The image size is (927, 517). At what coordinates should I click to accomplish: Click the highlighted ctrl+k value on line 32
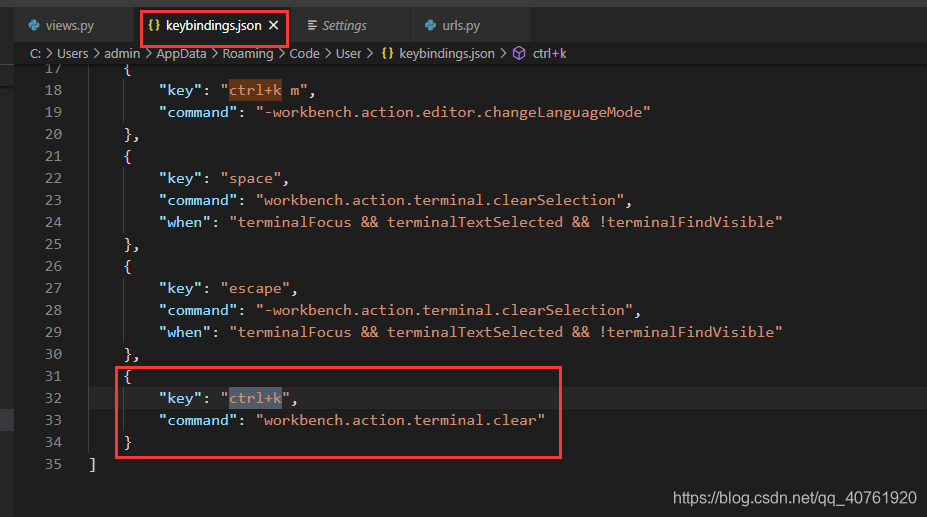[255, 398]
